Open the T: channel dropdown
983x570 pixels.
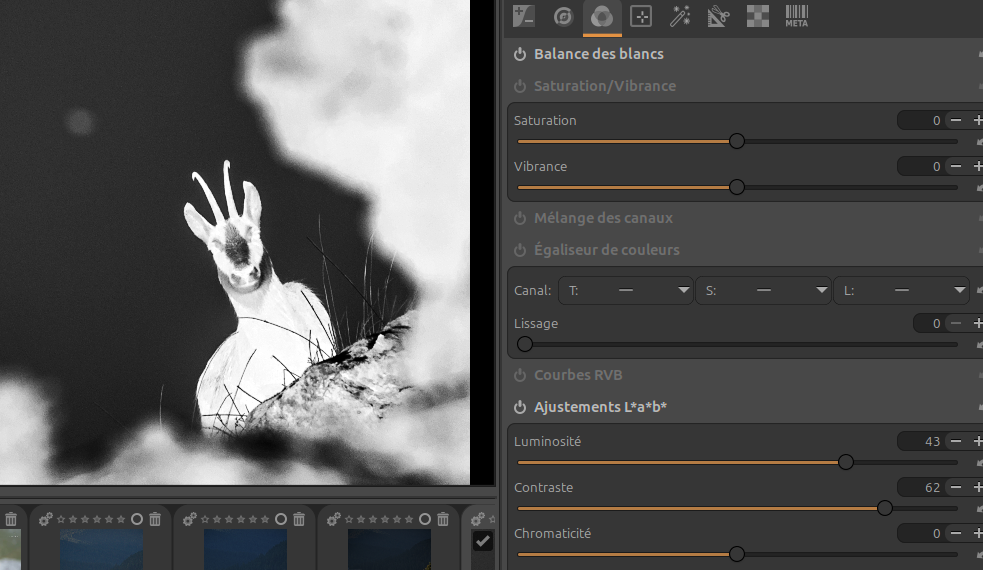(x=627, y=291)
